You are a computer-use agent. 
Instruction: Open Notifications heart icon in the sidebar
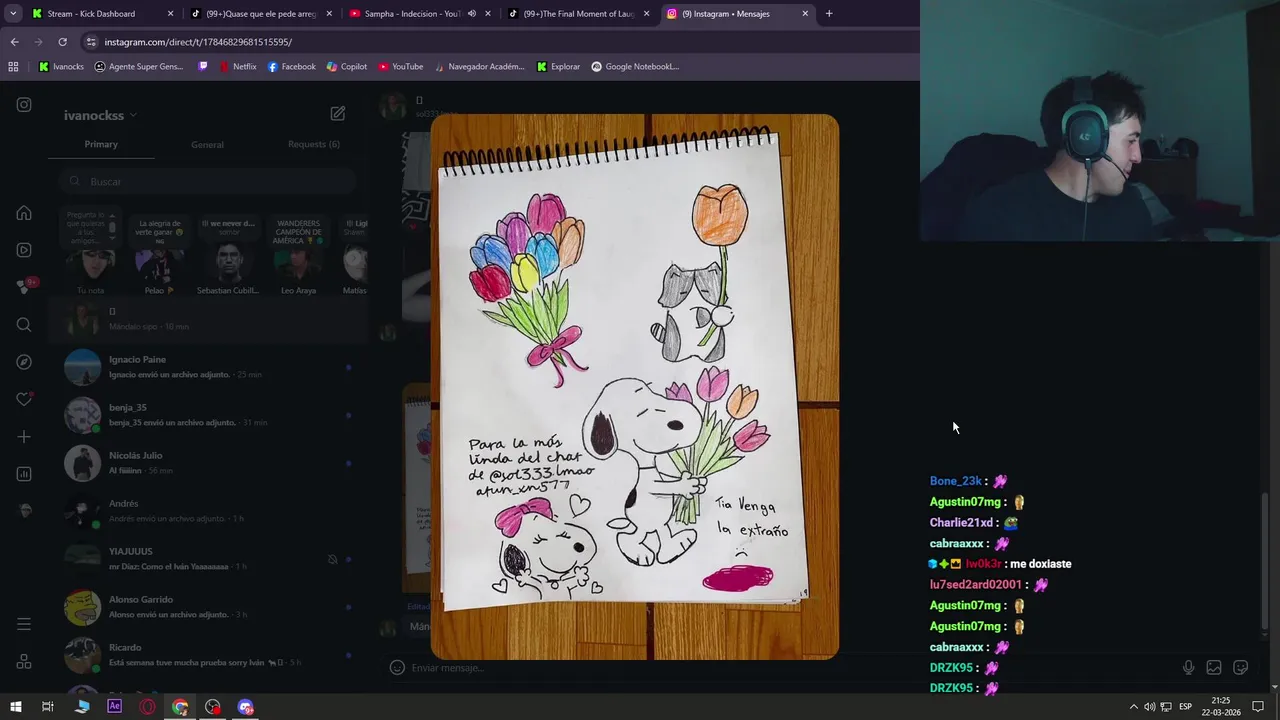pos(24,399)
